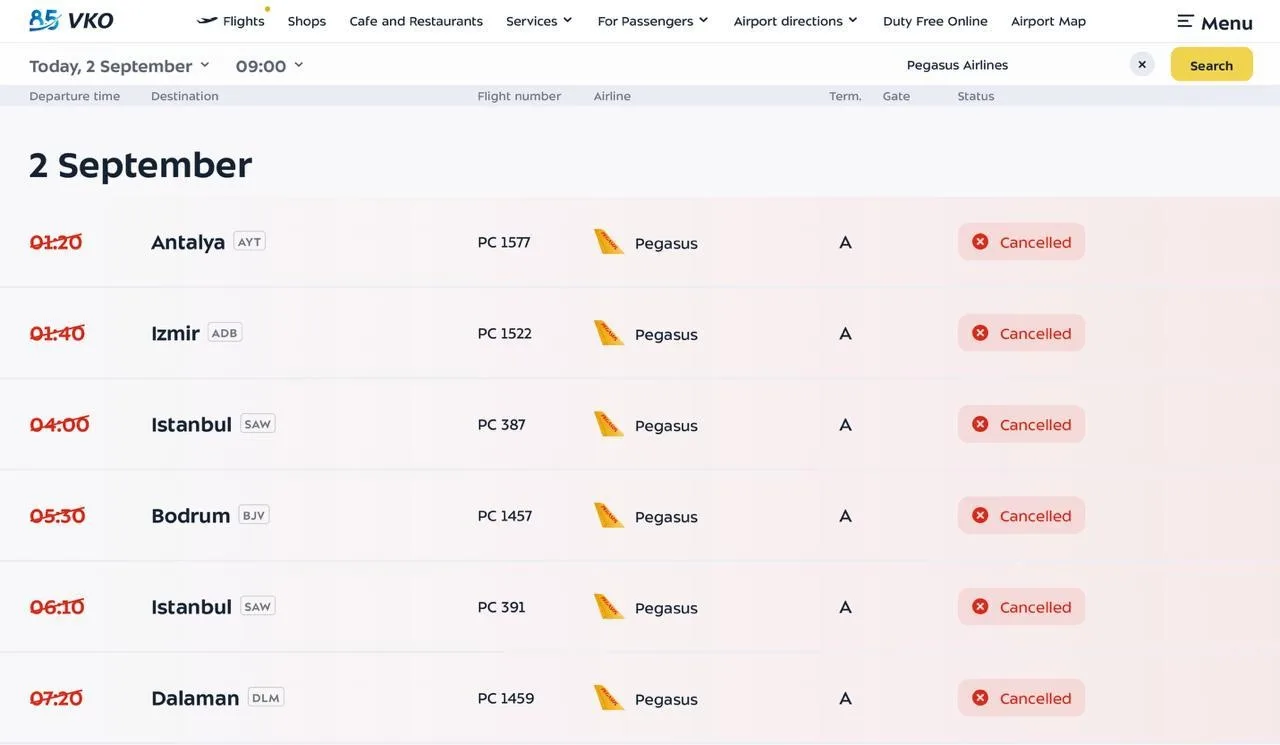Click the Status column header

pos(976,96)
